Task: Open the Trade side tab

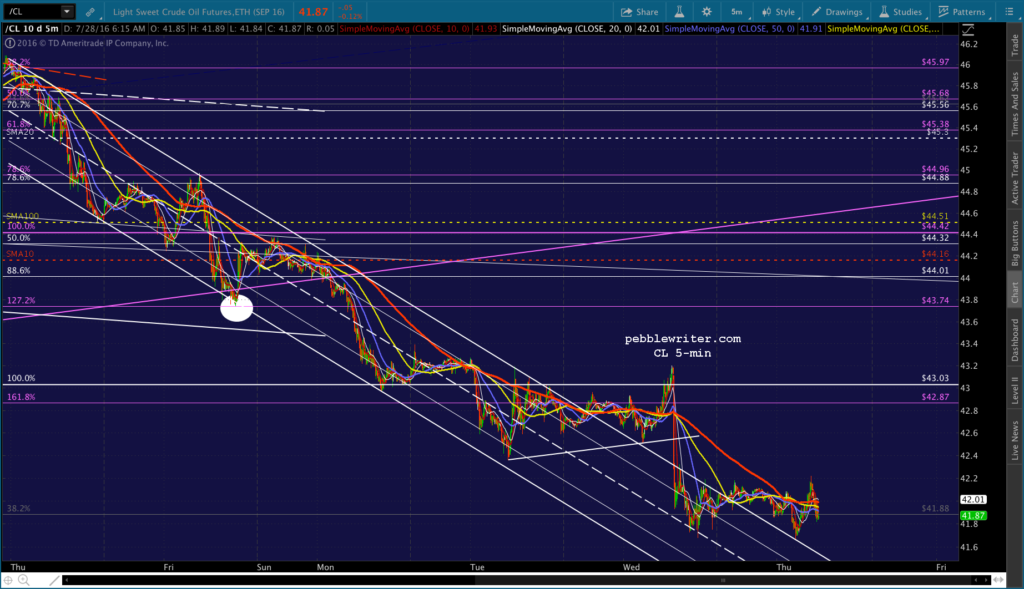Action: (x=1015, y=44)
